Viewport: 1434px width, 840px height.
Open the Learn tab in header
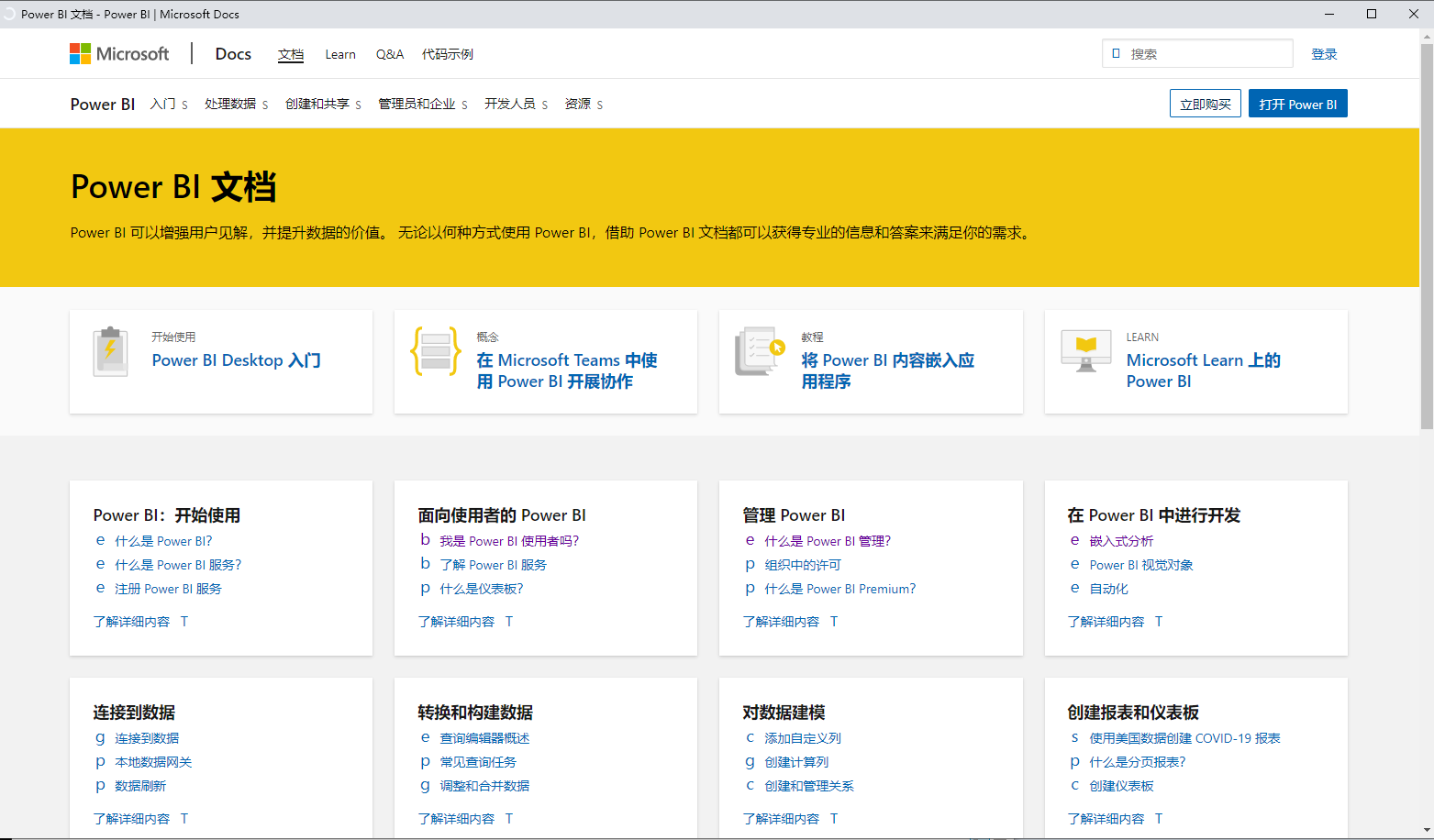pyautogui.click(x=340, y=54)
